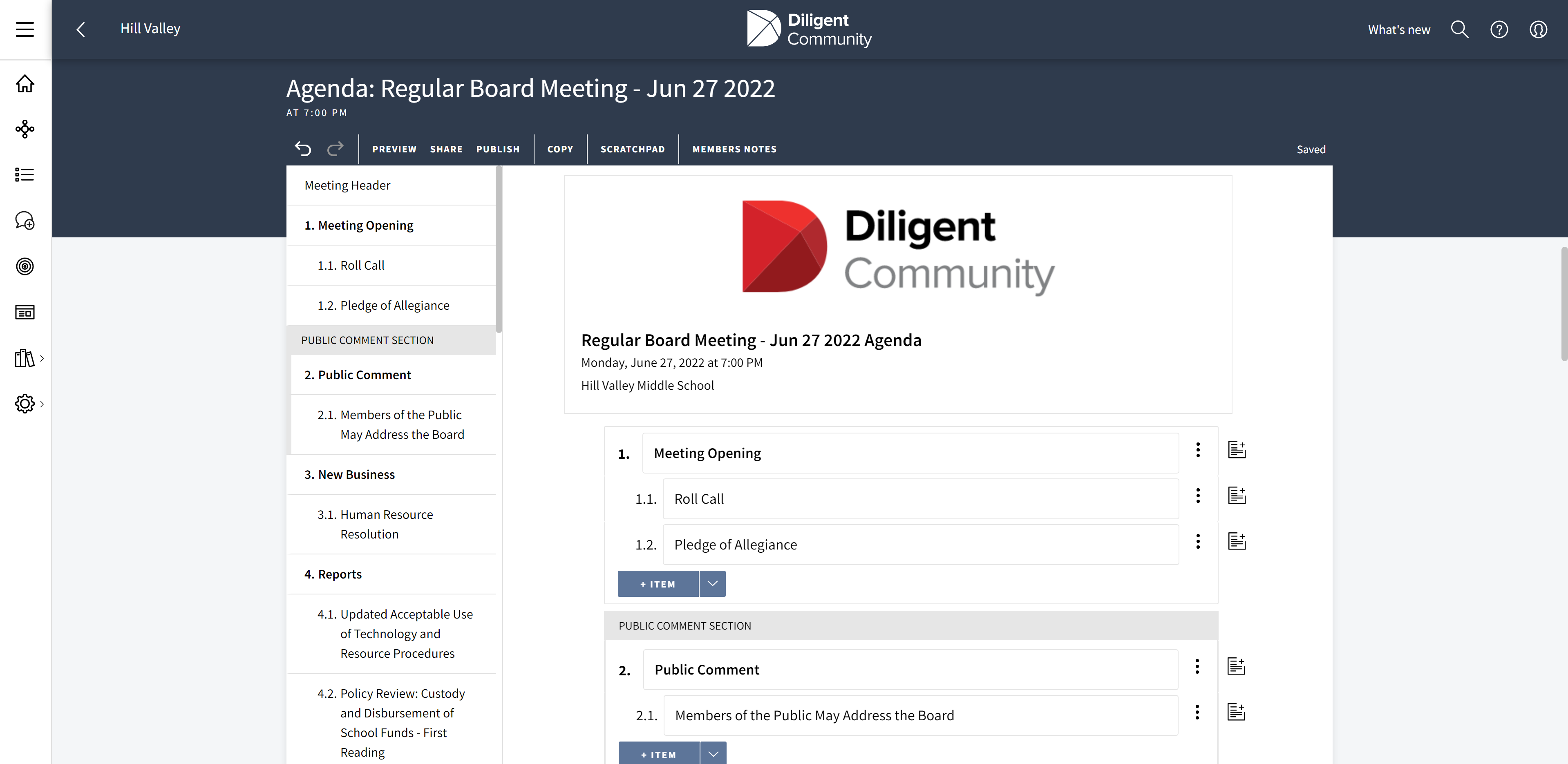Click COPY in the agenda toolbar
This screenshot has height=764, width=1568.
(x=560, y=149)
